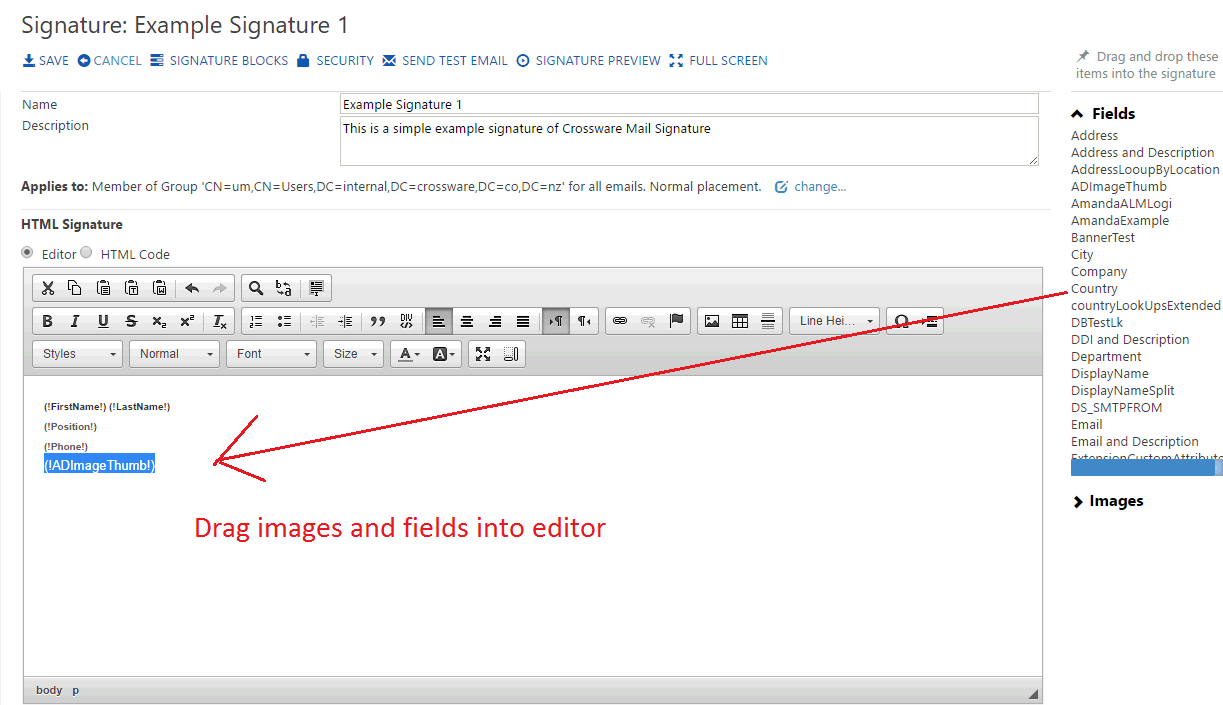
Task: Open the SECURITY option
Action: [335, 61]
